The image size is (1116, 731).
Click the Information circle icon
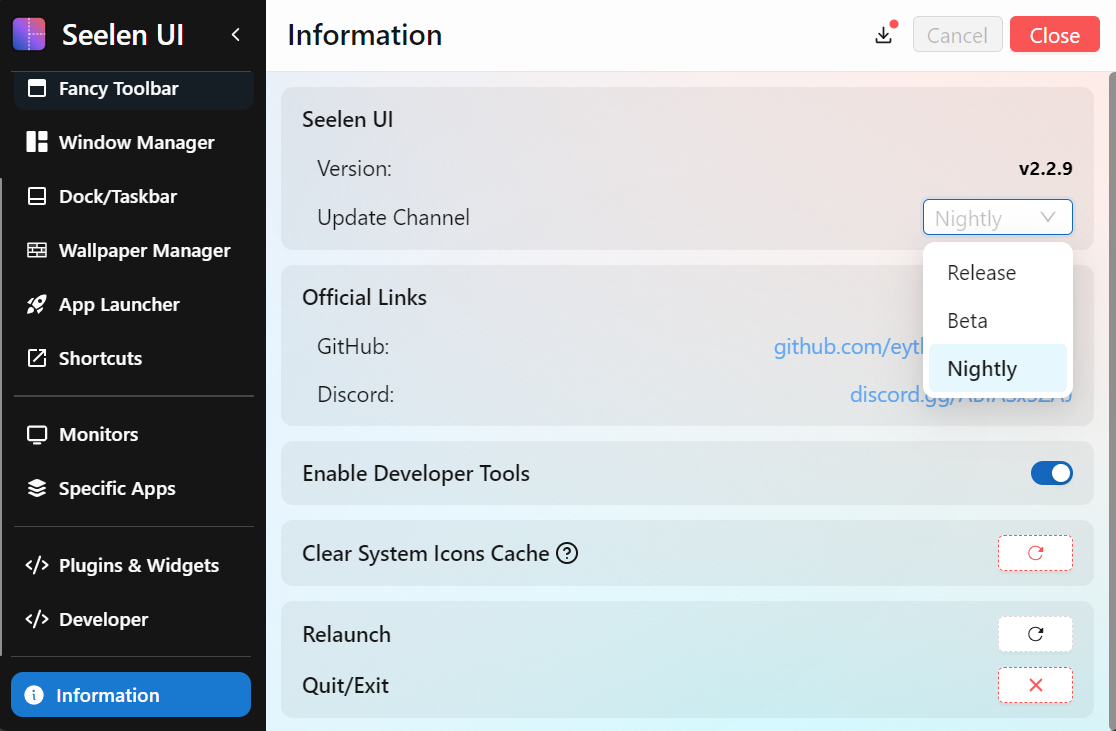tap(33, 695)
